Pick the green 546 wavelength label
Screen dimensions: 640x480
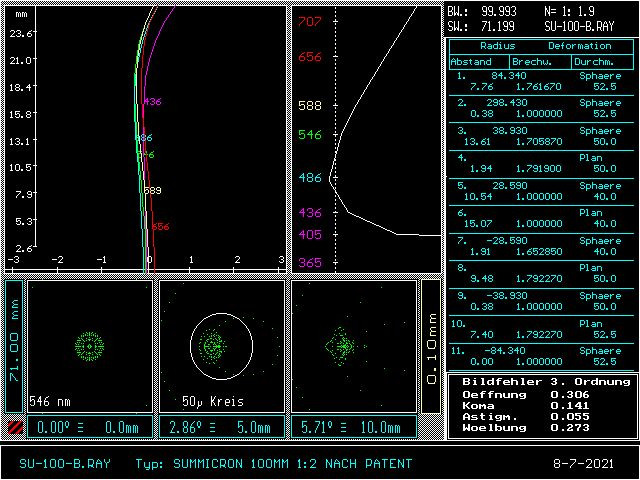[x=310, y=133]
